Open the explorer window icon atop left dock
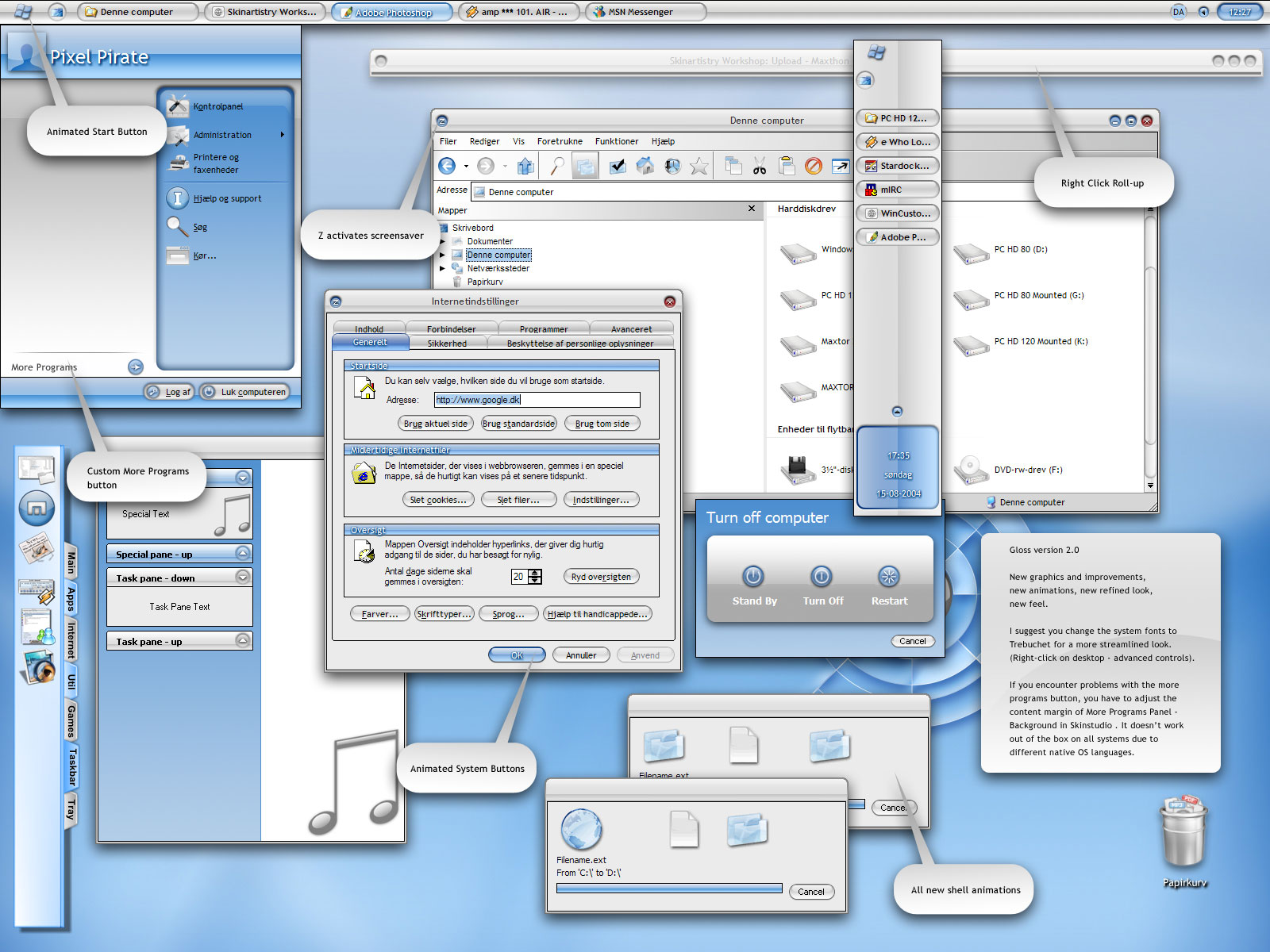Viewport: 1270px width, 952px height. (x=37, y=469)
